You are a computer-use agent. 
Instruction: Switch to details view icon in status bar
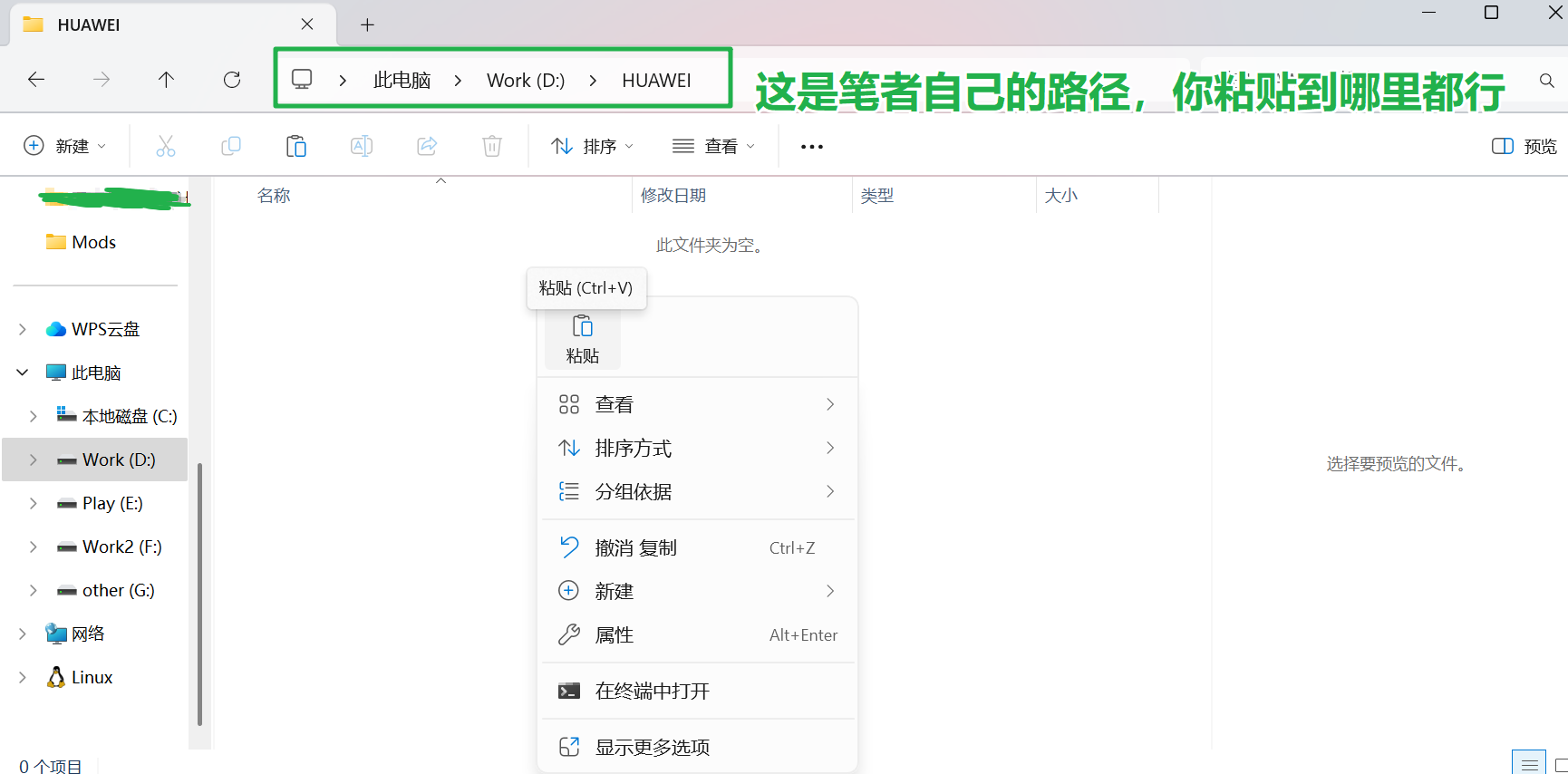click(1529, 763)
